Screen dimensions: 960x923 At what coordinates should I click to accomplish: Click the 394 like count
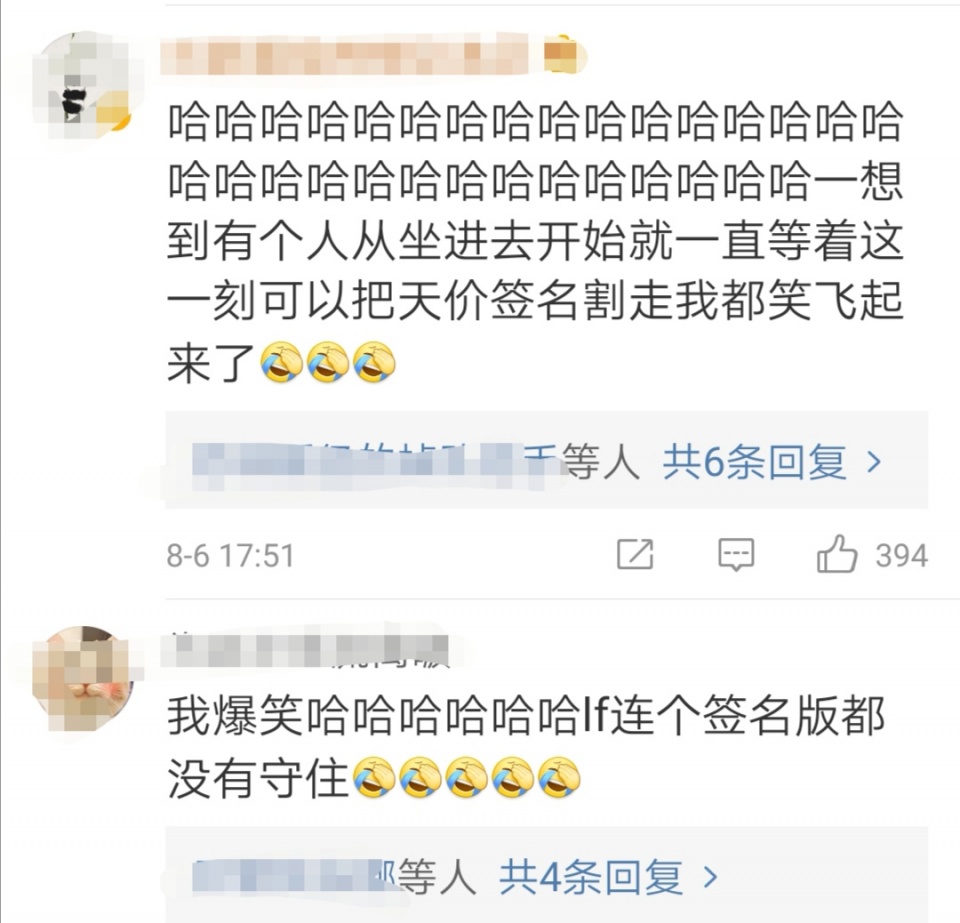[901, 556]
